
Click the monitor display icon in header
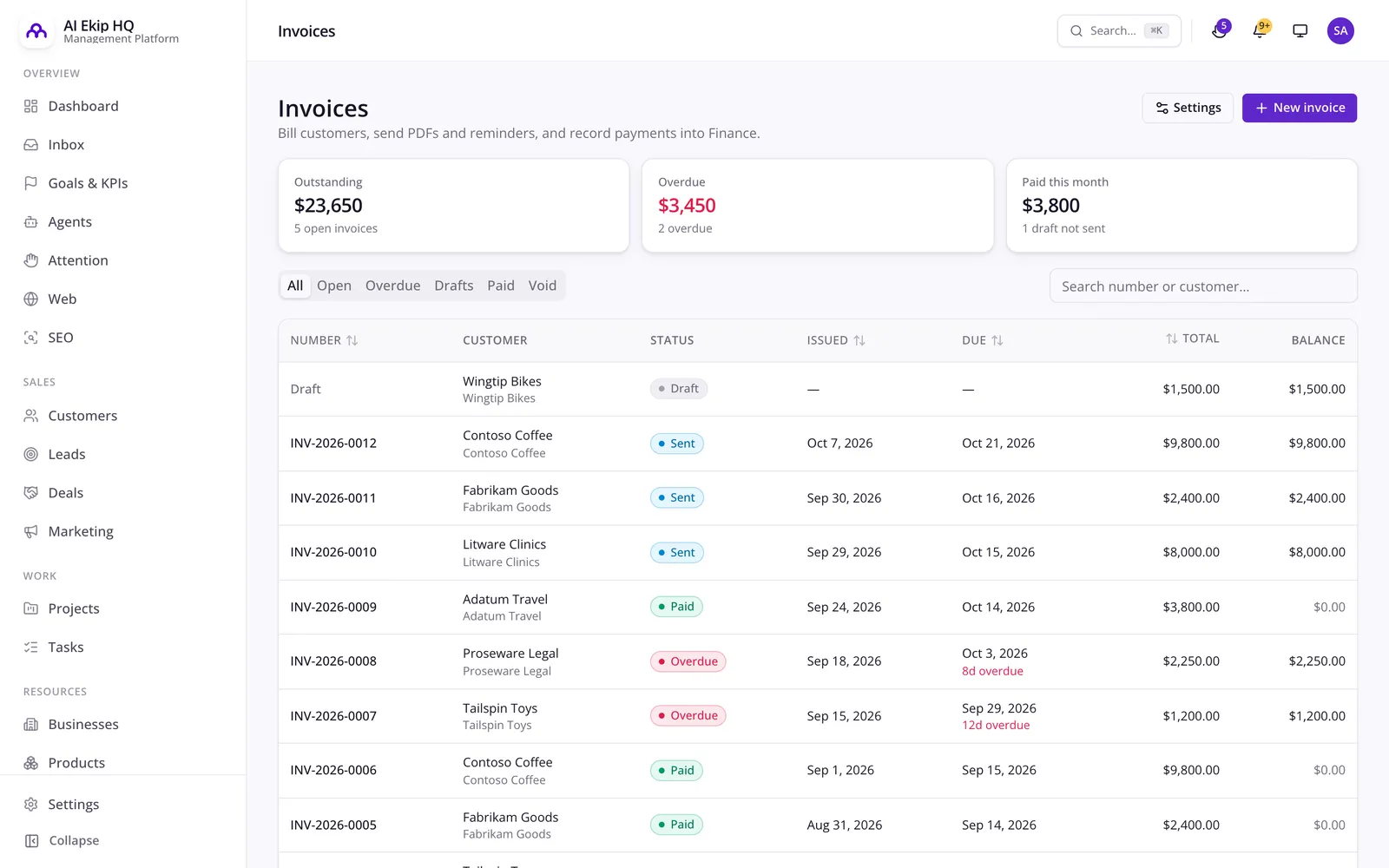1300,31
